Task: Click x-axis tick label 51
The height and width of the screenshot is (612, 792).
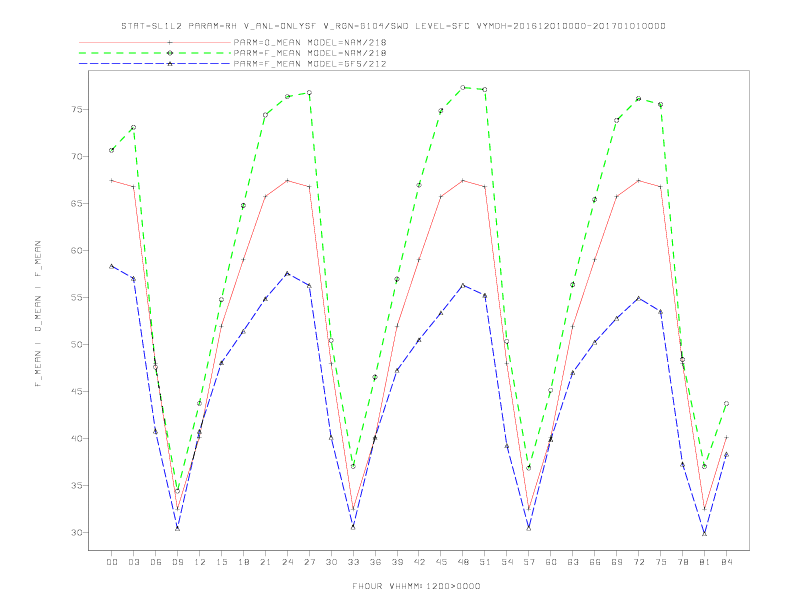Action: click(x=485, y=562)
